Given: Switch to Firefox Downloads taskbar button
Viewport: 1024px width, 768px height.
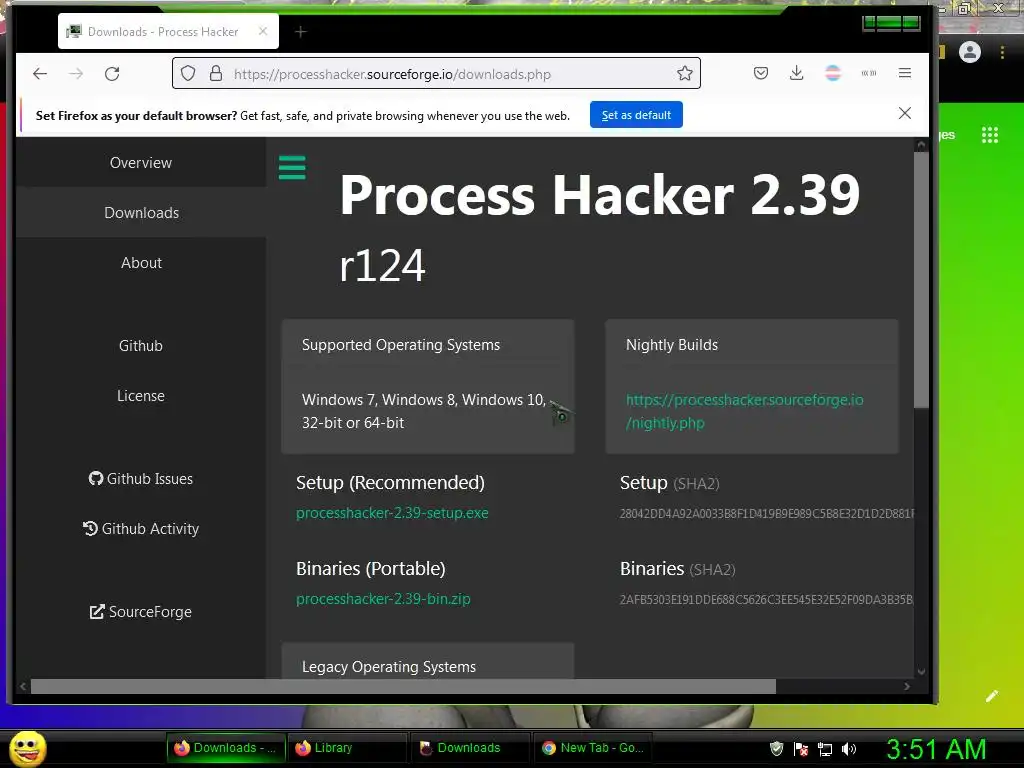Looking at the screenshot, I should click(225, 748).
